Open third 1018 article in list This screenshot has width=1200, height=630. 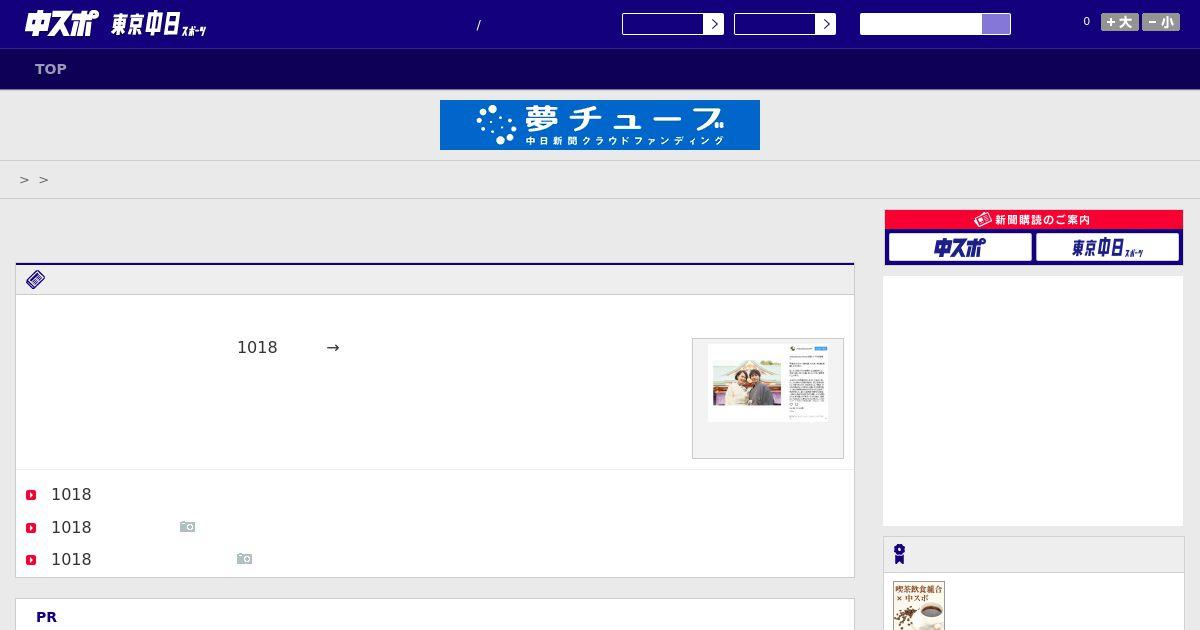[71, 559]
